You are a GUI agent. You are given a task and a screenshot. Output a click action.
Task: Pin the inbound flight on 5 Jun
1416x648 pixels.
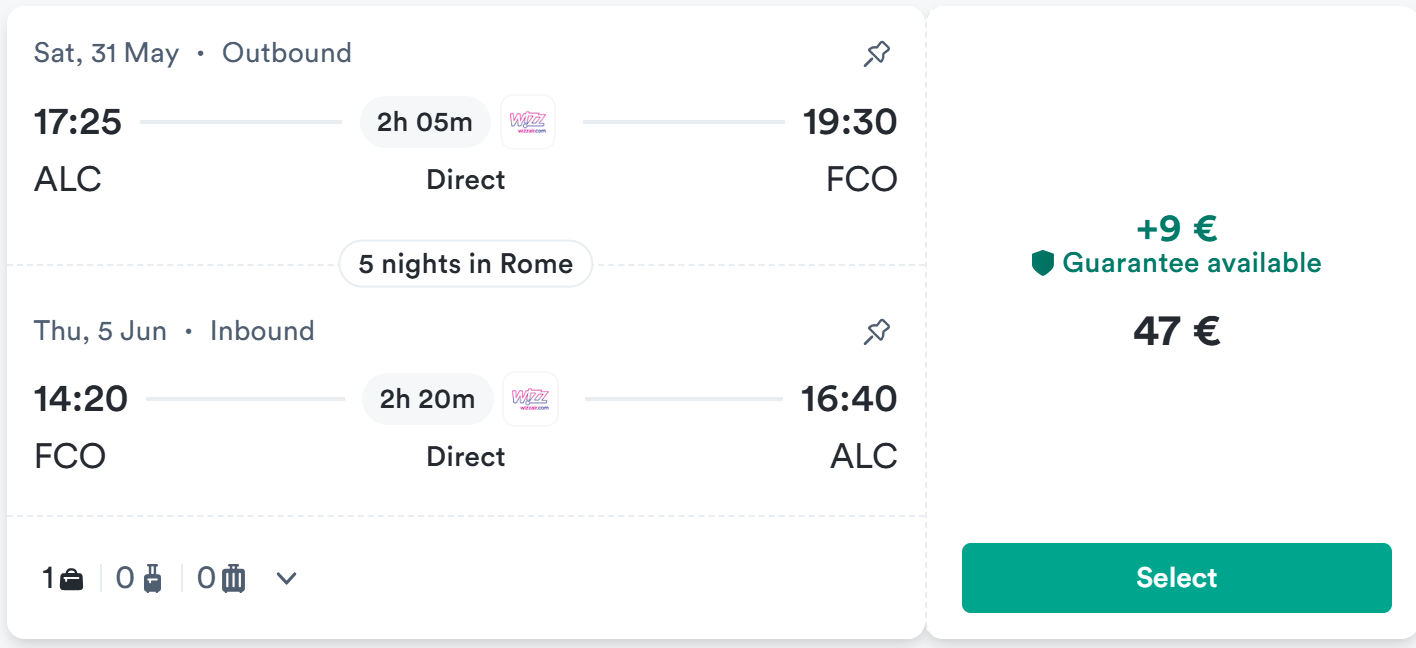click(877, 332)
